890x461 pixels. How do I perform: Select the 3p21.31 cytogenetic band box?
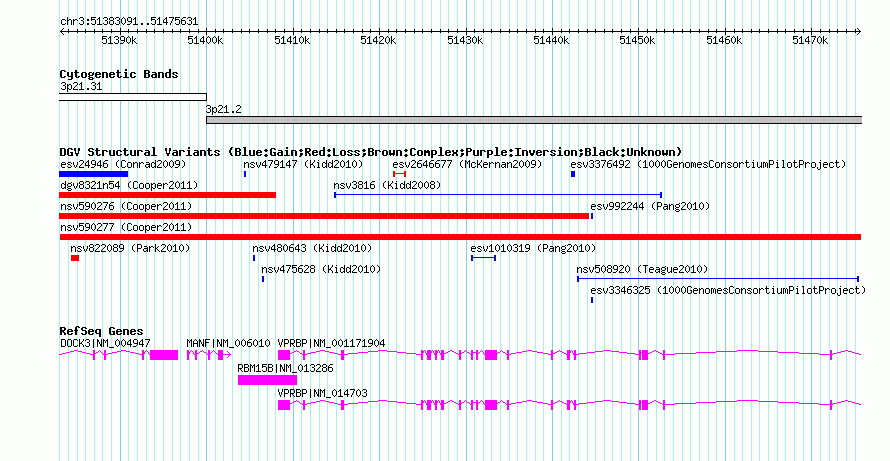(x=133, y=97)
